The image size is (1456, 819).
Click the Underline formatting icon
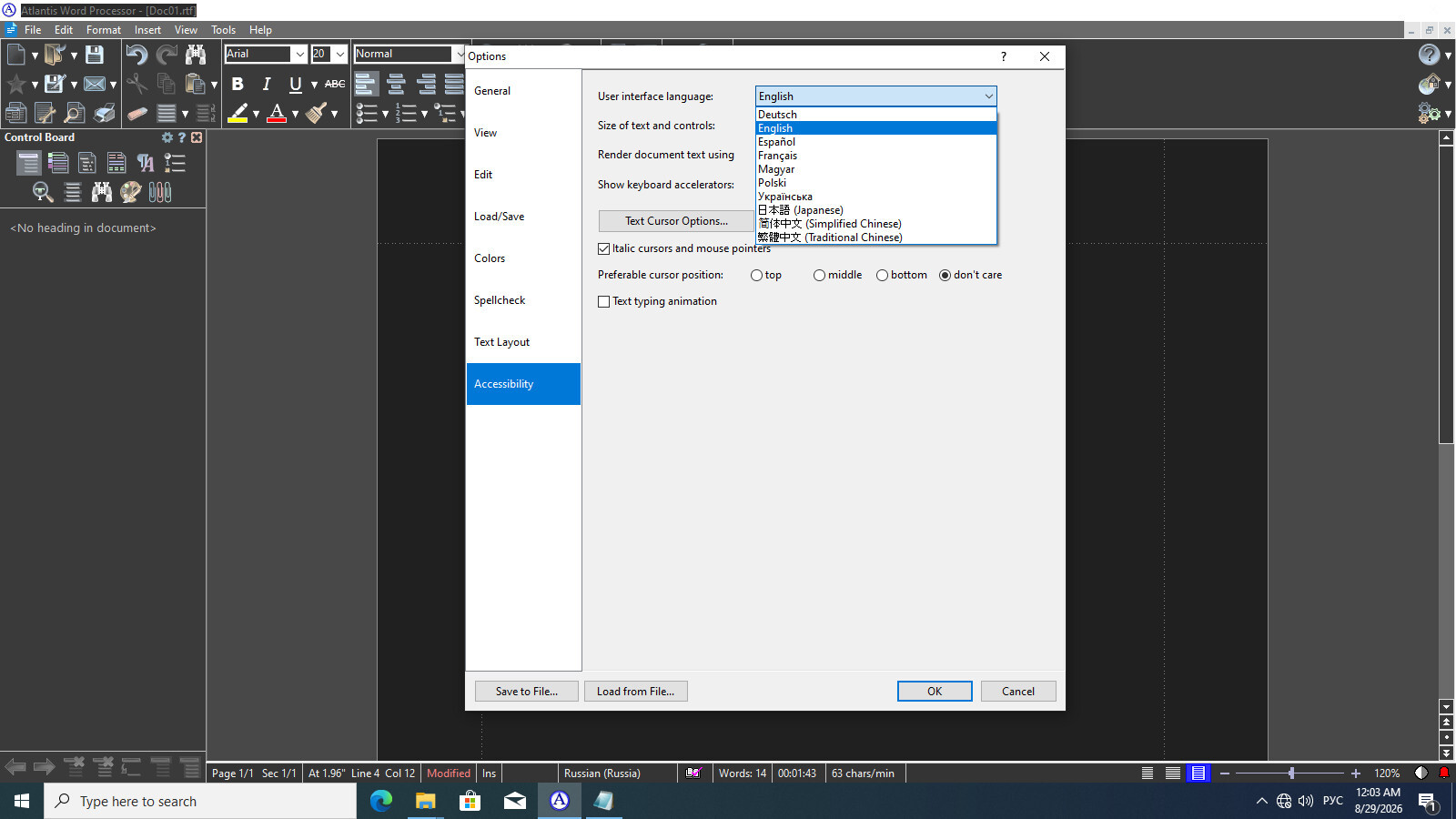click(295, 84)
